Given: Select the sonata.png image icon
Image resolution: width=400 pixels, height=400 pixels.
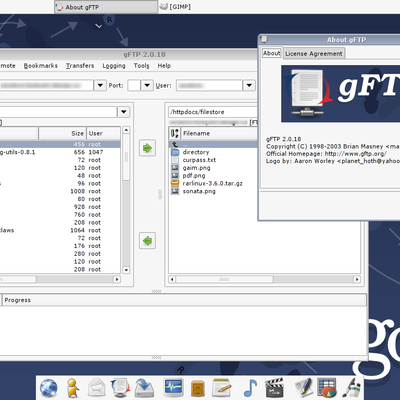Looking at the screenshot, I should (175, 191).
